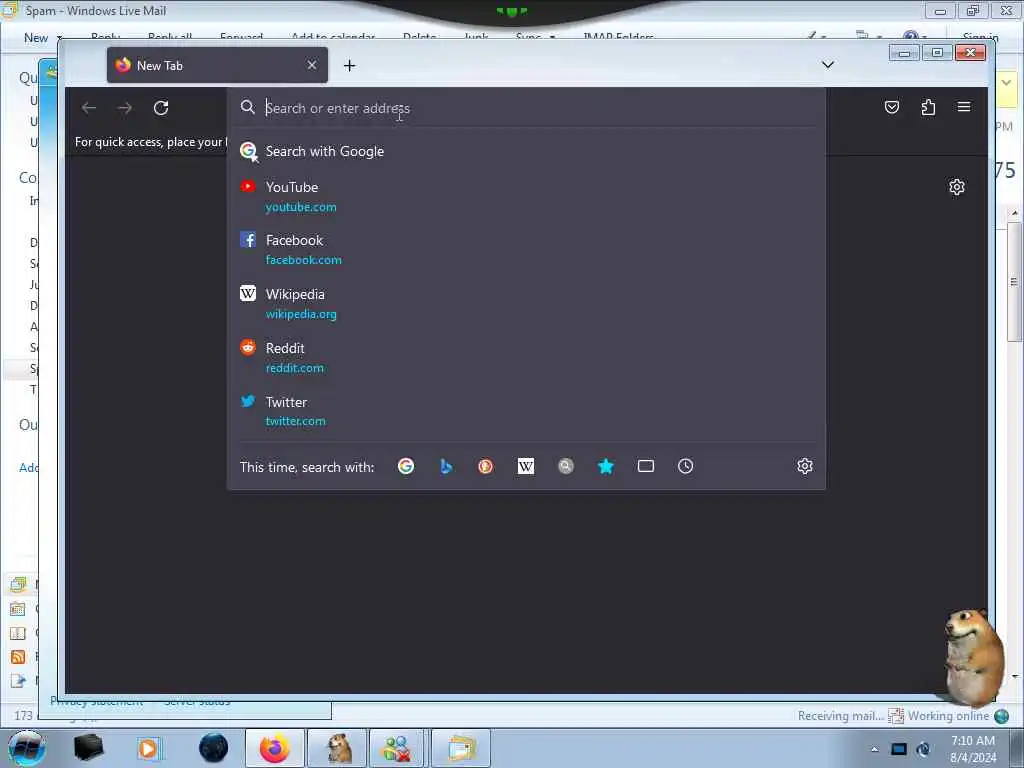Open new tab page personalize gear
The height and width of the screenshot is (768, 1024).
[957, 187]
